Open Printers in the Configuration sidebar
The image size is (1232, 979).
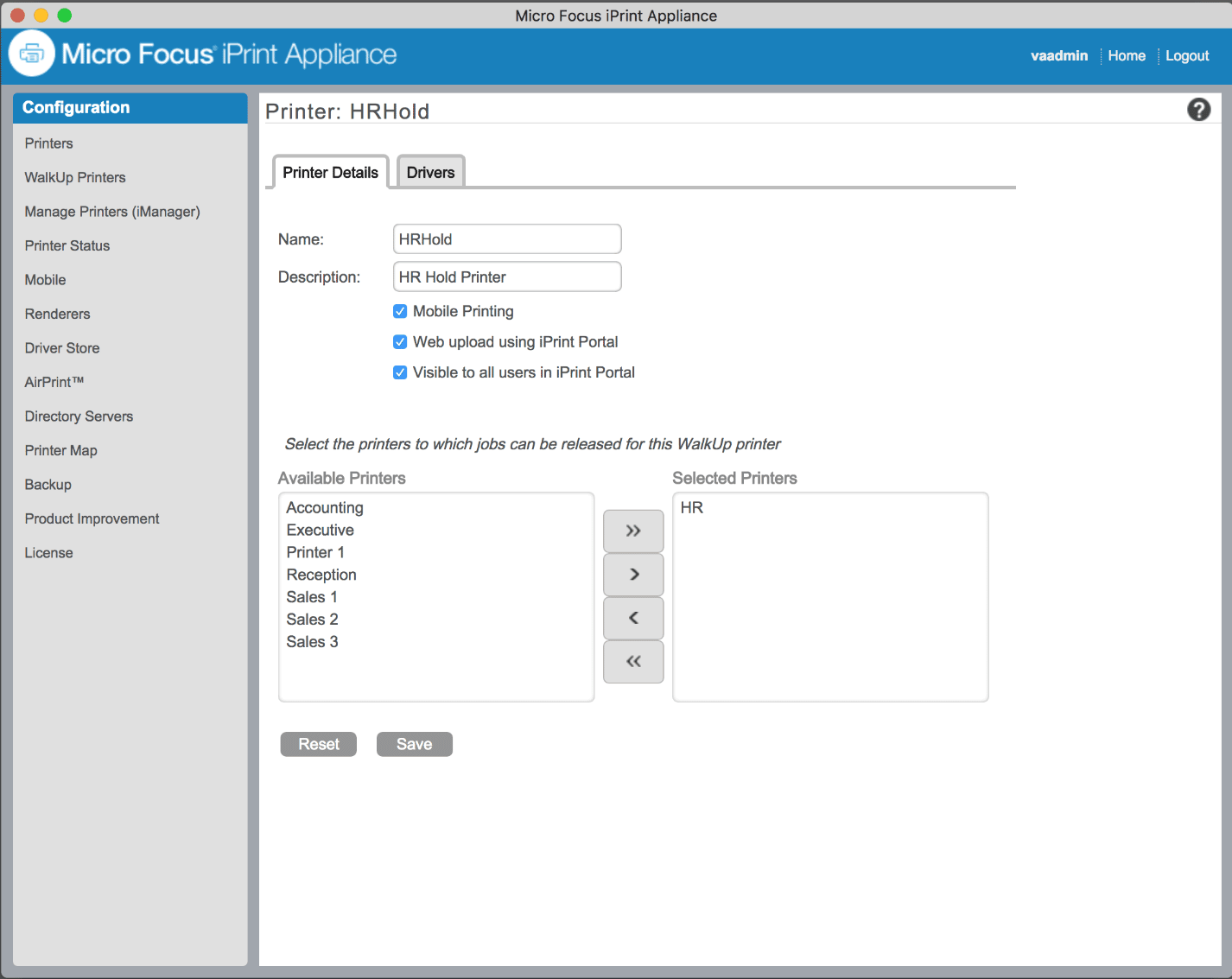point(49,143)
